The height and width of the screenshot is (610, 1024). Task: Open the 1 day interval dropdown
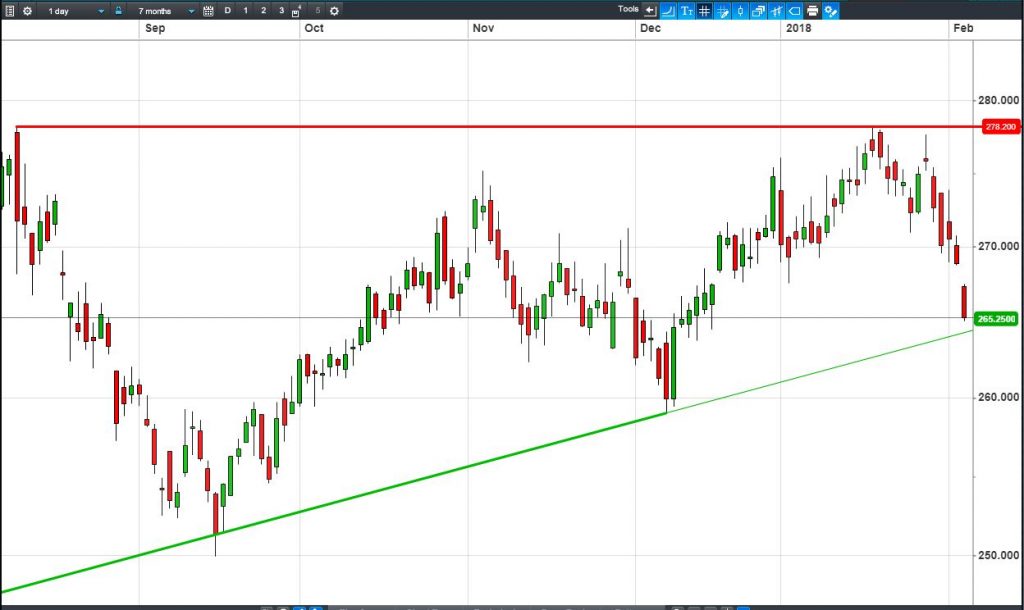(74, 11)
